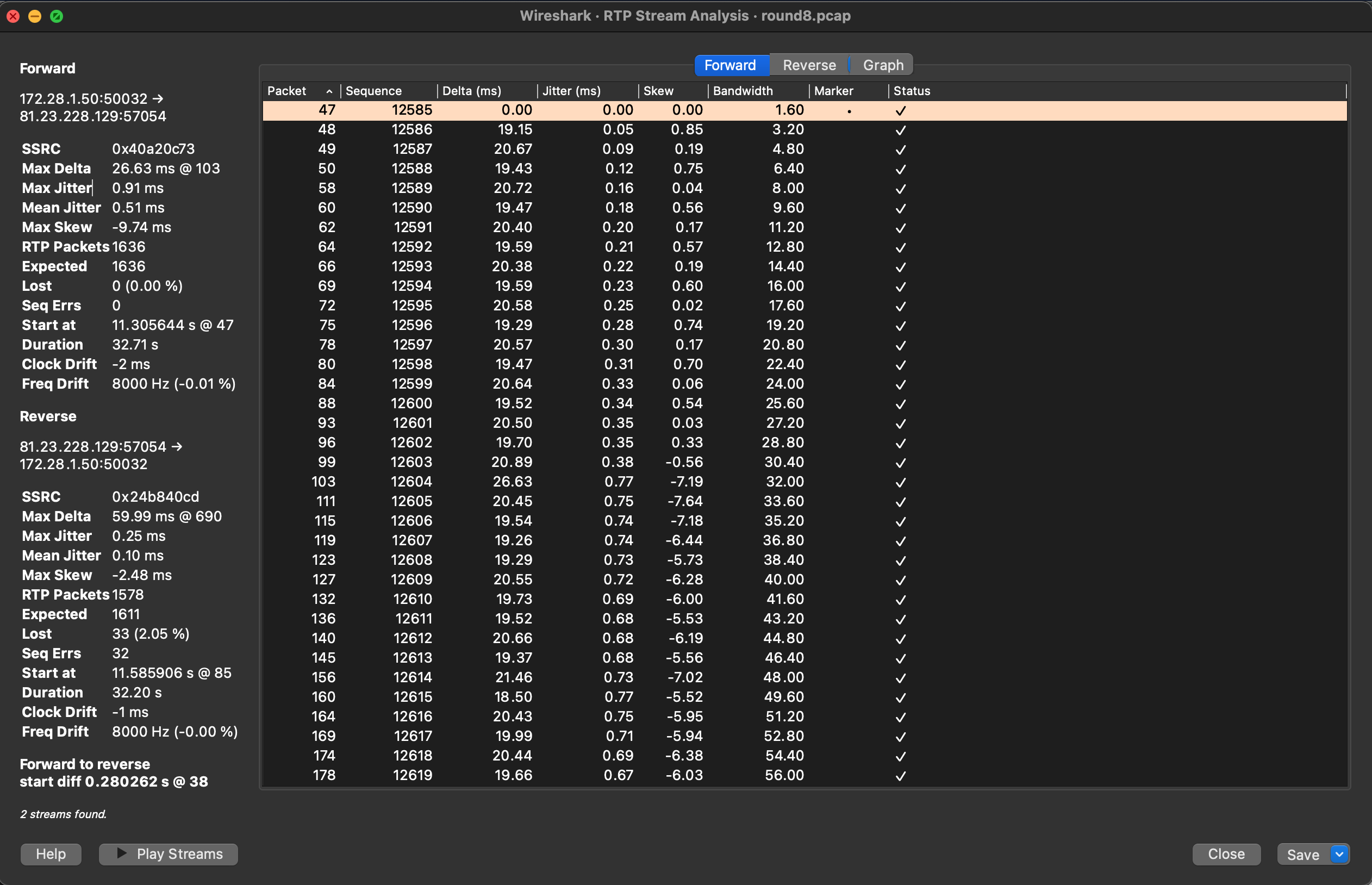Viewport: 1372px width, 885px height.
Task: Click the status checkmark for packet 178
Action: tap(900, 776)
